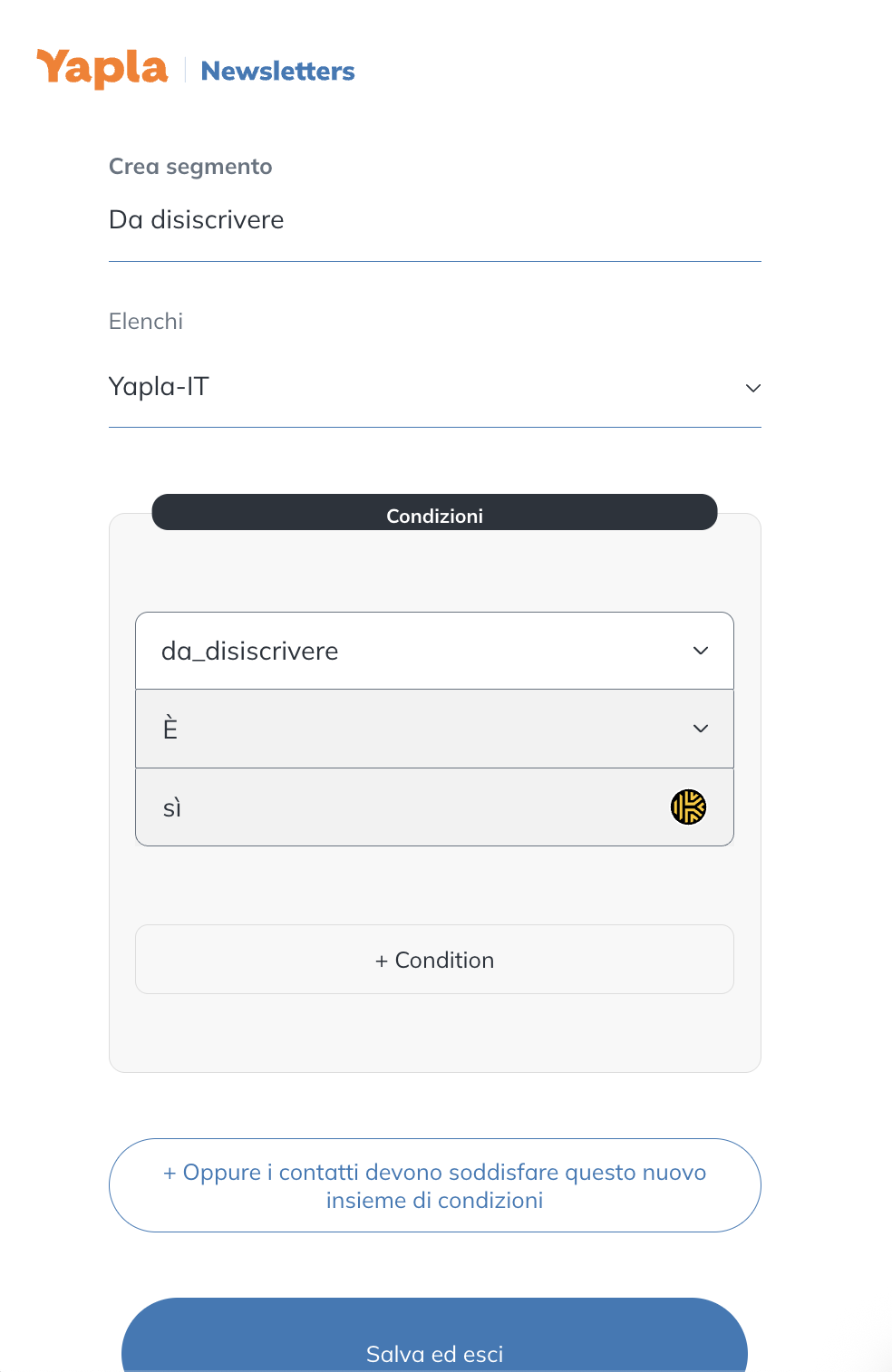Add a new Condition
Viewport: 892px width, 1372px height.
point(434,960)
